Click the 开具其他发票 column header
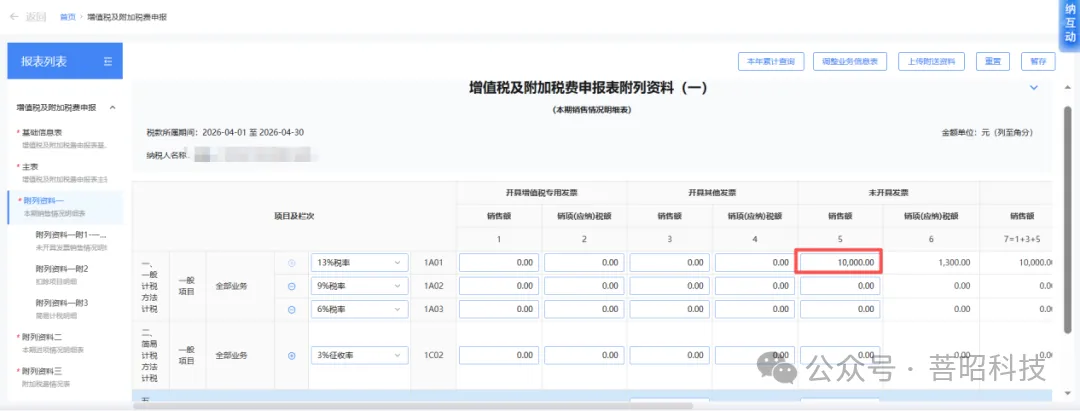 (x=712, y=193)
